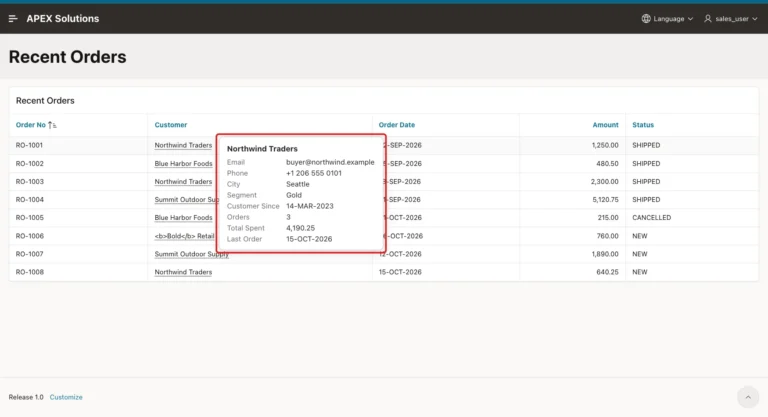Click order number RO-1006

pyautogui.click(x=29, y=236)
